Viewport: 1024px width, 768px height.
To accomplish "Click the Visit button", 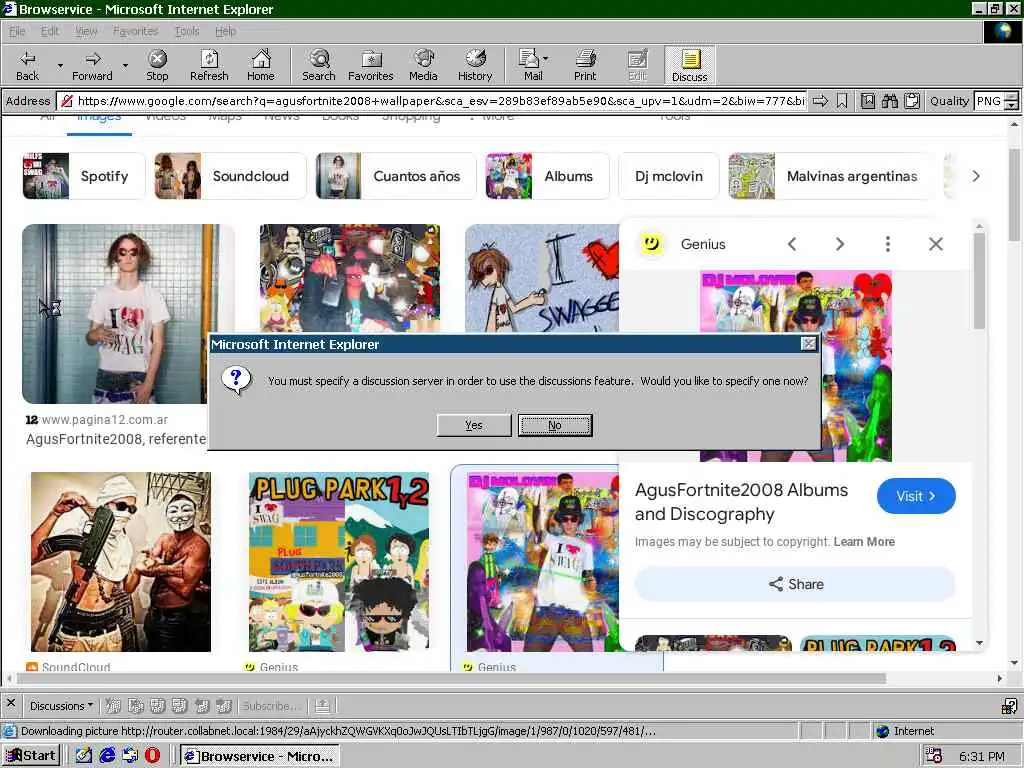I will 916,496.
